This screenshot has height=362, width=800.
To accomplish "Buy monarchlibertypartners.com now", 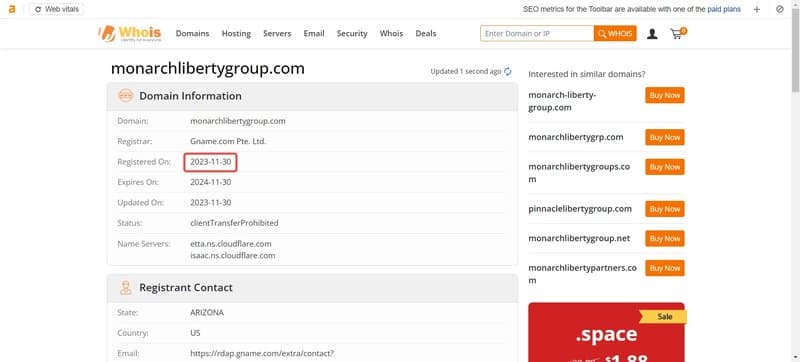I will 665,268.
